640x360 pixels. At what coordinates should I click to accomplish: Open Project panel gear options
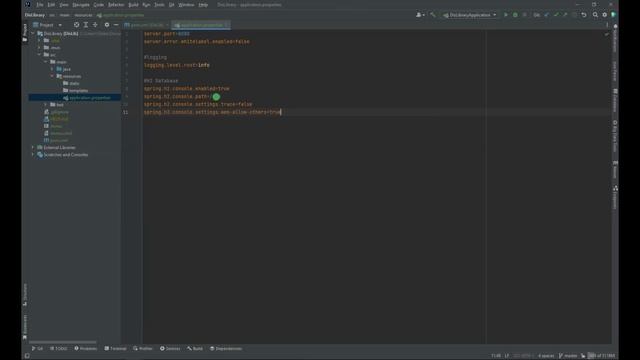tap(107, 25)
